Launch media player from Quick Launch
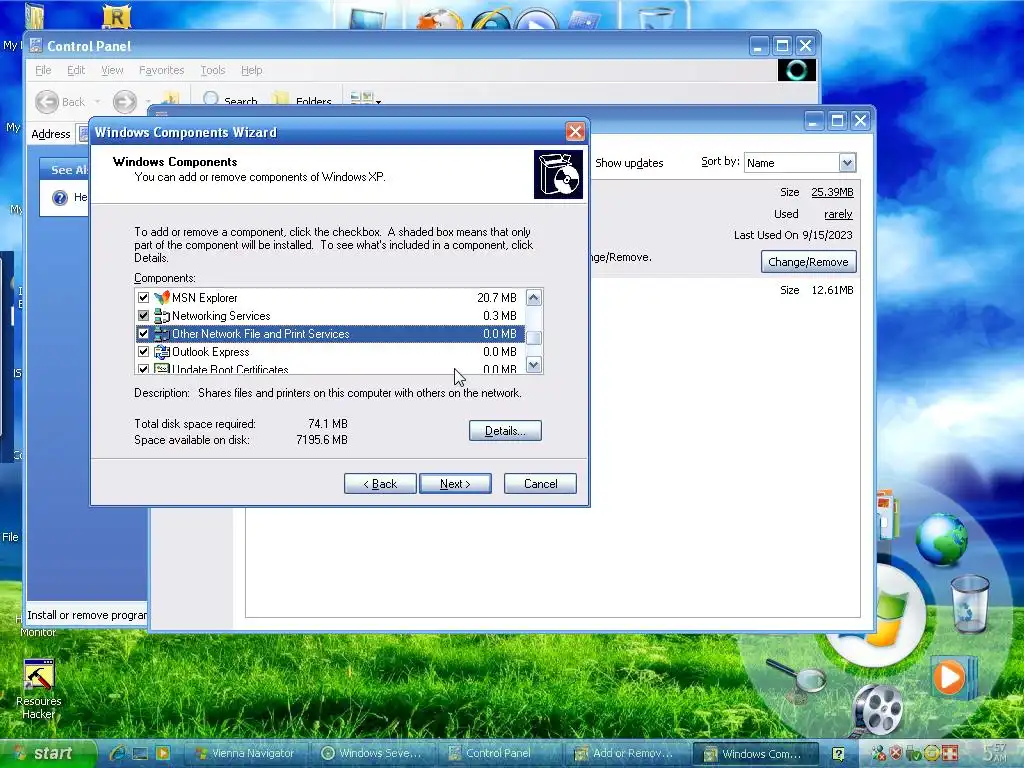 tap(163, 754)
